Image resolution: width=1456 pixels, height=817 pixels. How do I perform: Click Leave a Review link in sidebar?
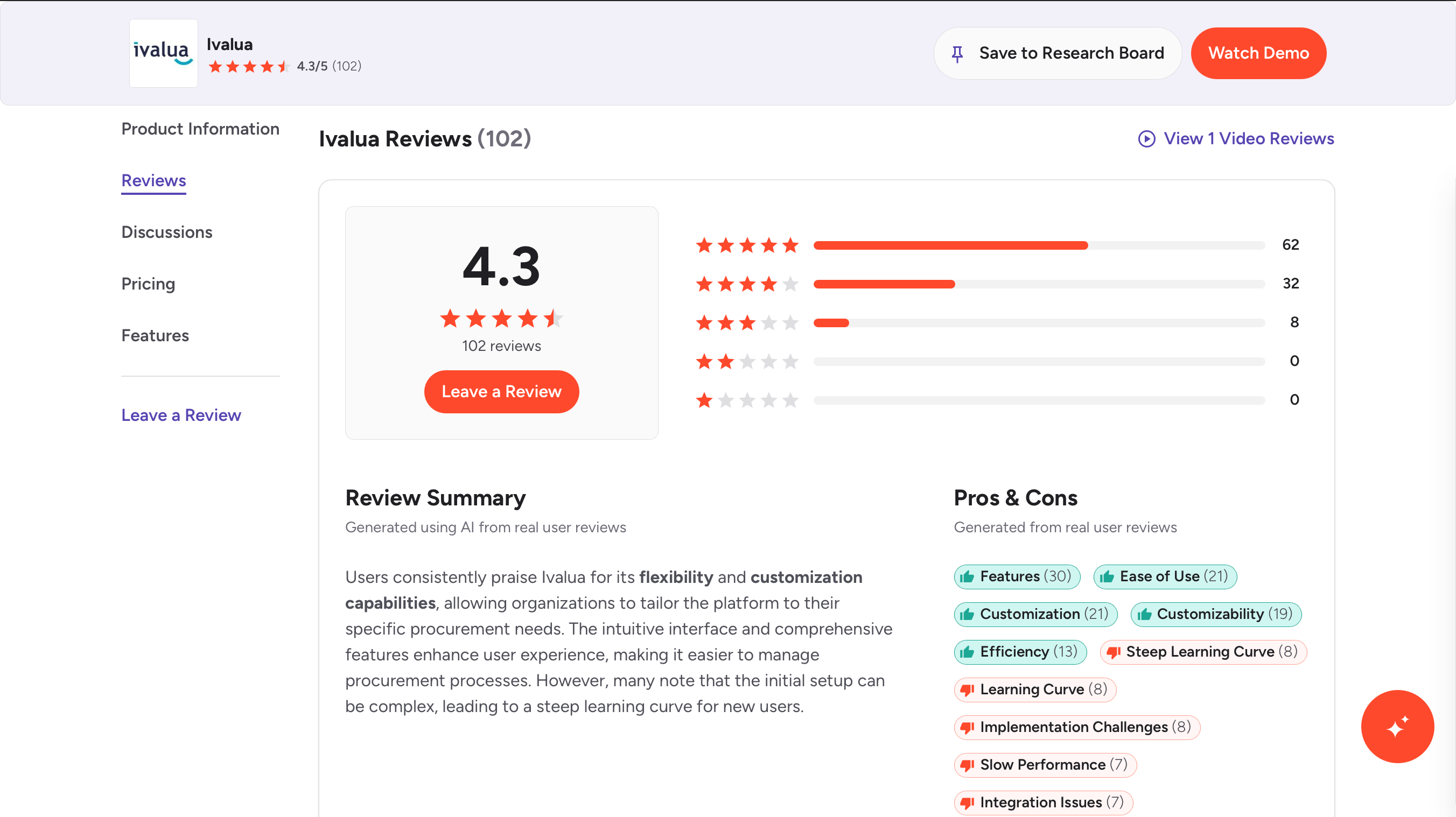[181, 415]
